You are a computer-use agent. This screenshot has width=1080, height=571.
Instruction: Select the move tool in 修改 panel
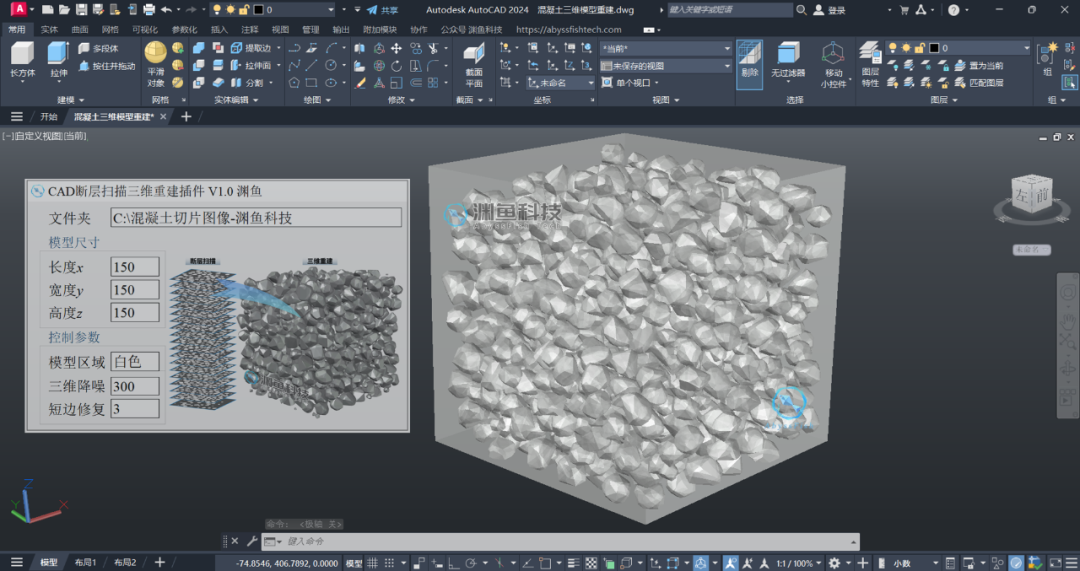coord(396,48)
